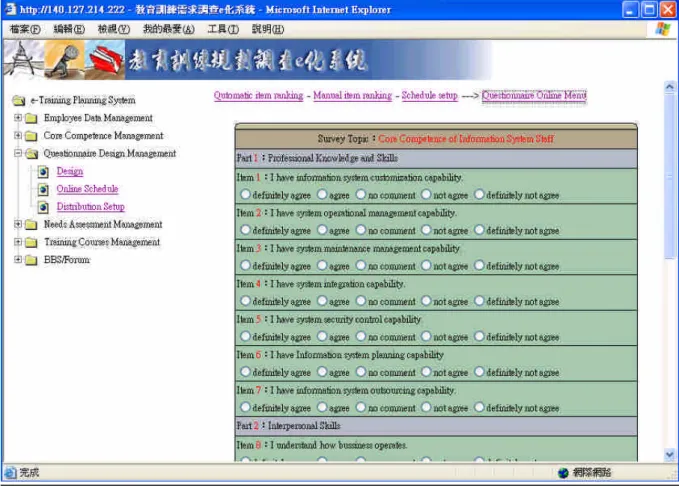Select 'definitely not agree' for Item 5

click(479, 336)
